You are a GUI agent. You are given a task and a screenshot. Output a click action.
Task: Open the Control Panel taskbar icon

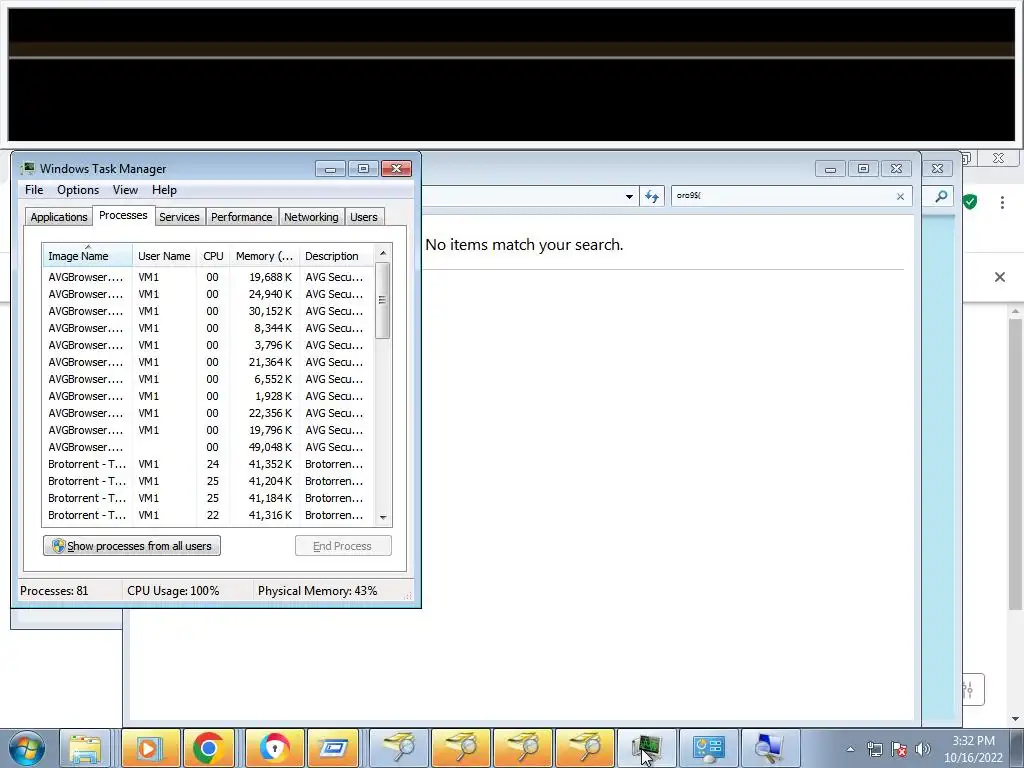pos(709,748)
